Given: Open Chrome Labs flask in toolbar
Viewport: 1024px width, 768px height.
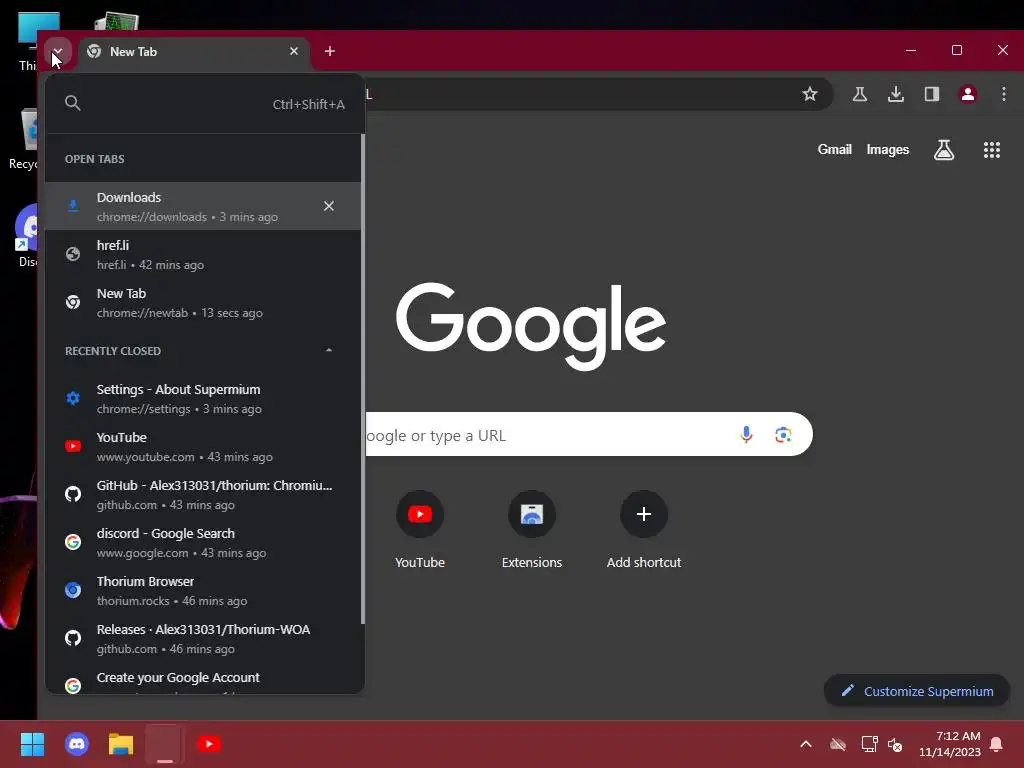Looking at the screenshot, I should (860, 94).
